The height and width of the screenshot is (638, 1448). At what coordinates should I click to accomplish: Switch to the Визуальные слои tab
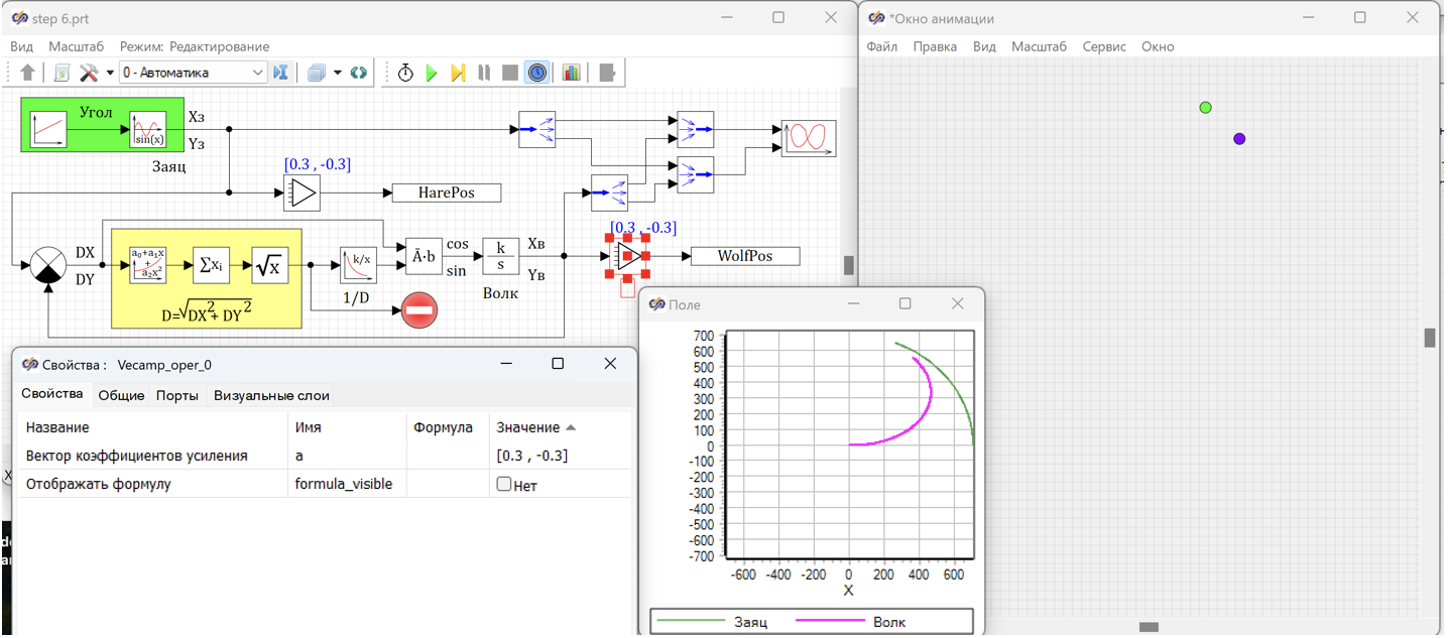272,396
